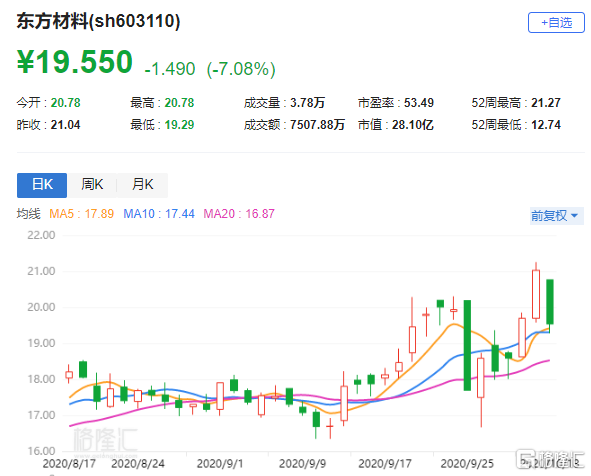591x476 pixels.
Task: Click the 20.00 price axis label
Action: 41,307
